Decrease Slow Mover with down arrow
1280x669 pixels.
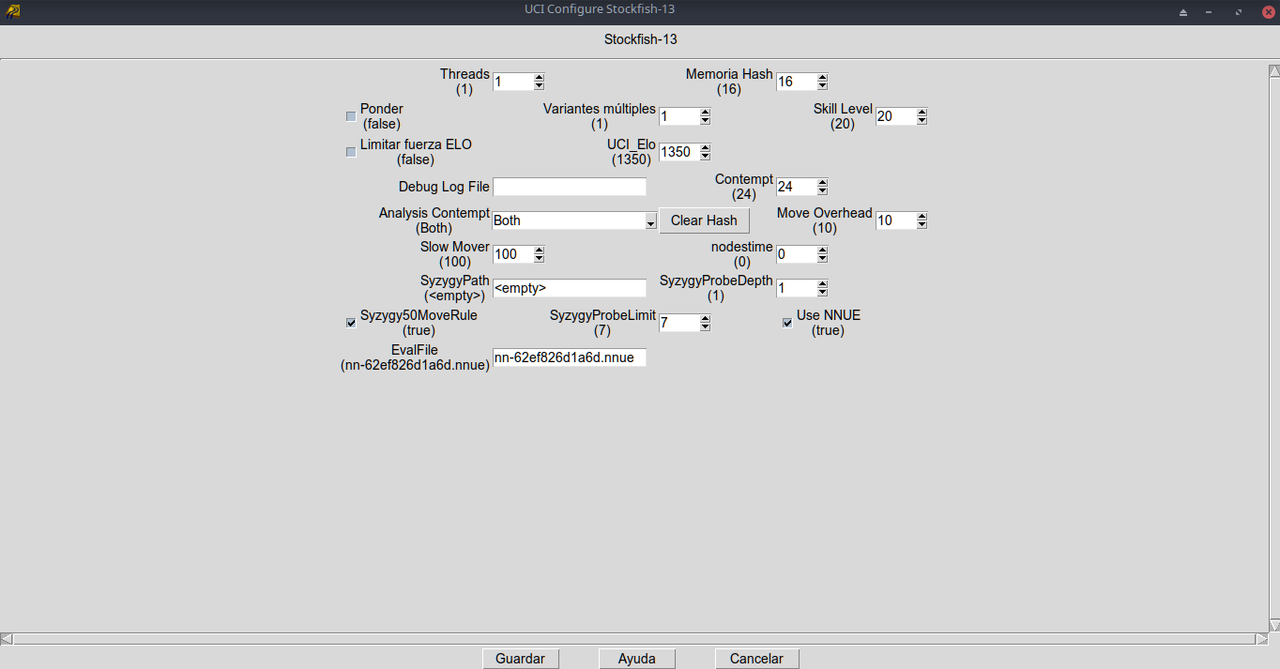click(539, 259)
